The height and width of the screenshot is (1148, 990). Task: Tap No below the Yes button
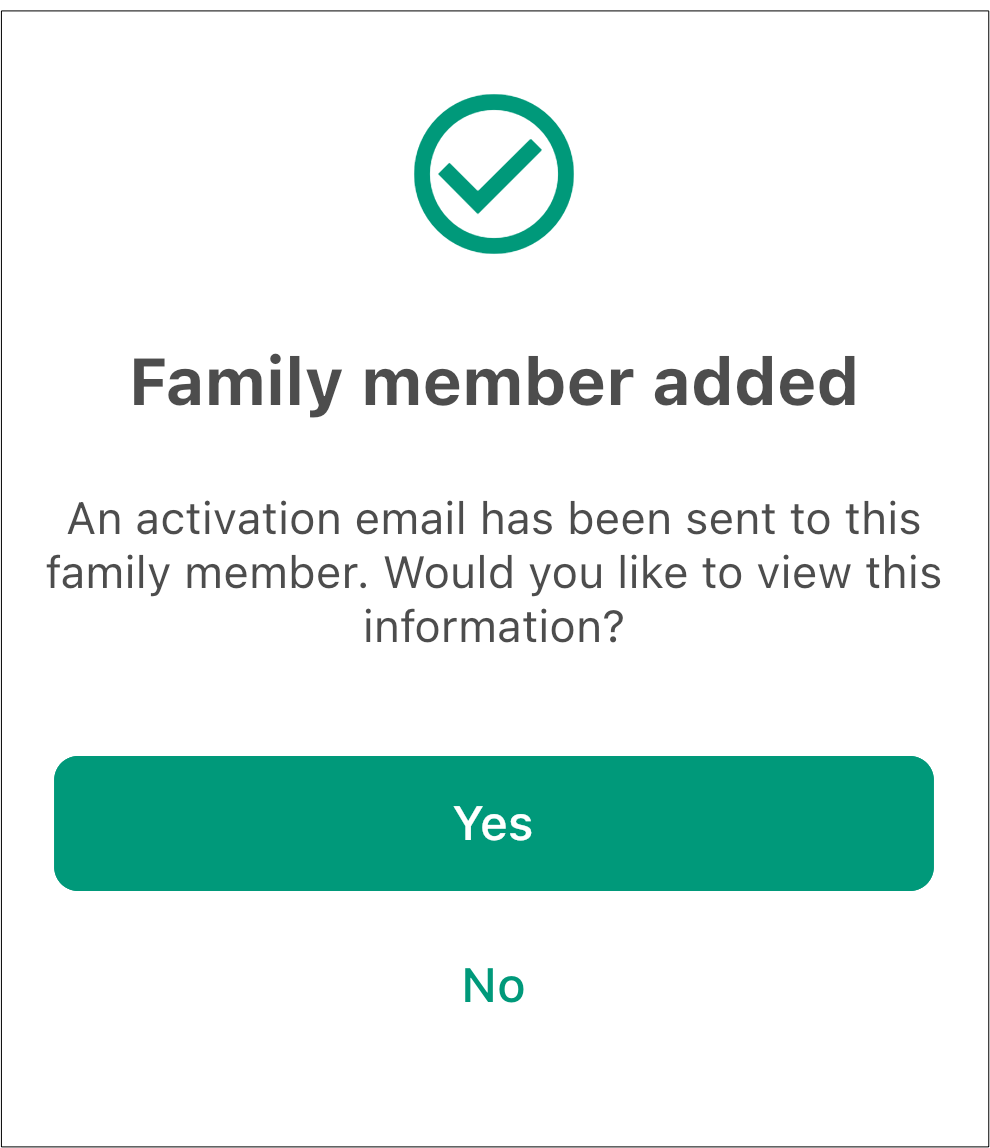click(x=494, y=985)
